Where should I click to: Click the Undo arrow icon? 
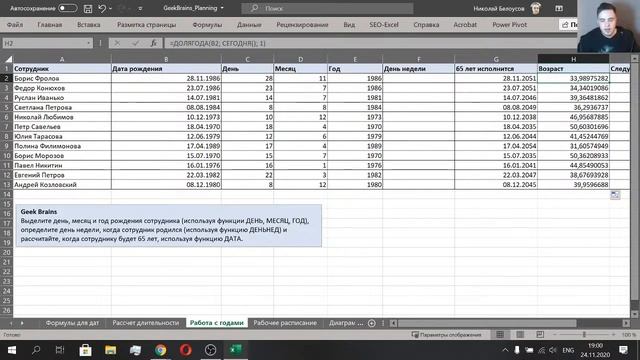(x=102, y=8)
